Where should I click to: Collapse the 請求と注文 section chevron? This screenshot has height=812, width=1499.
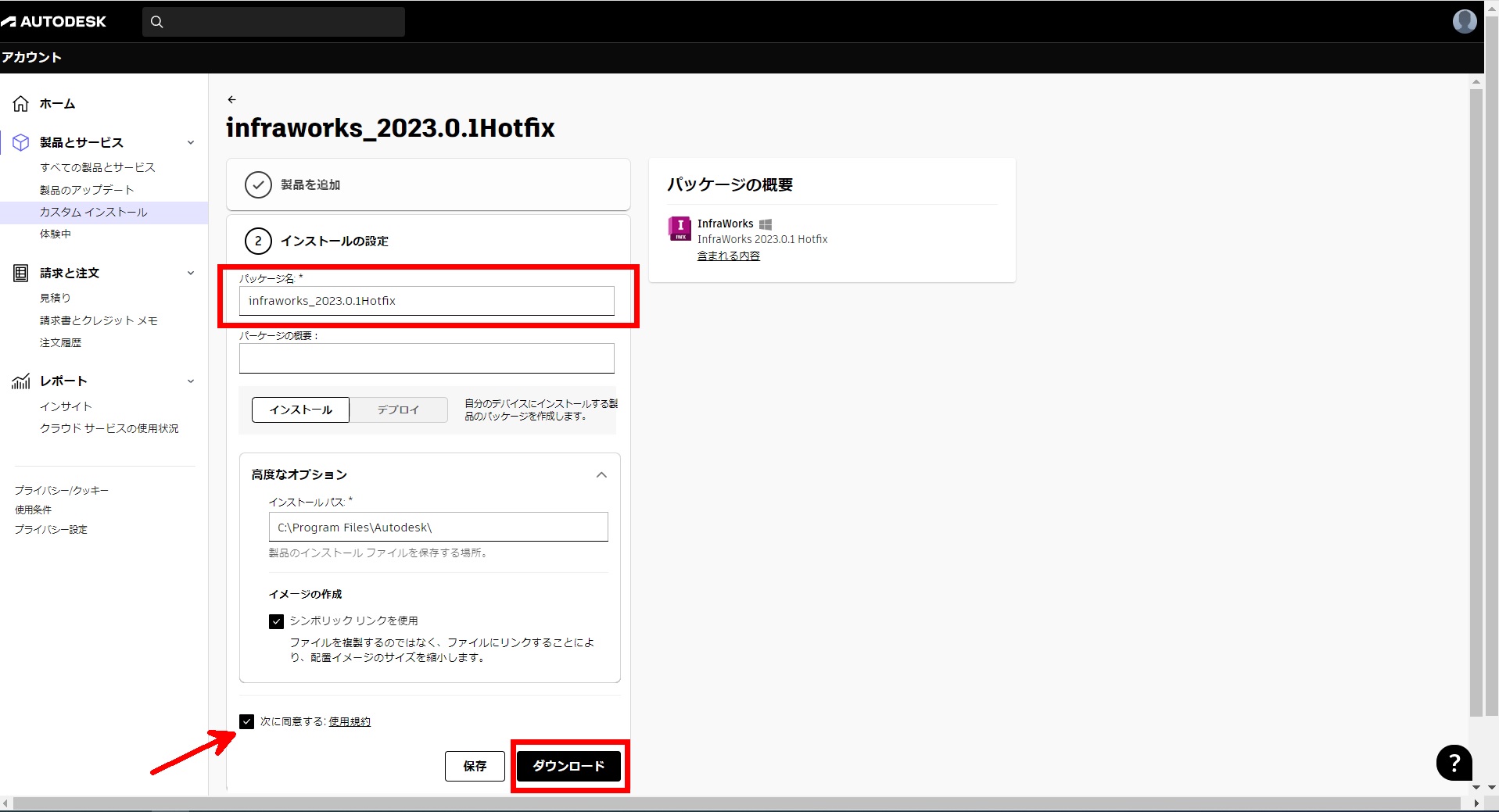pyautogui.click(x=191, y=273)
